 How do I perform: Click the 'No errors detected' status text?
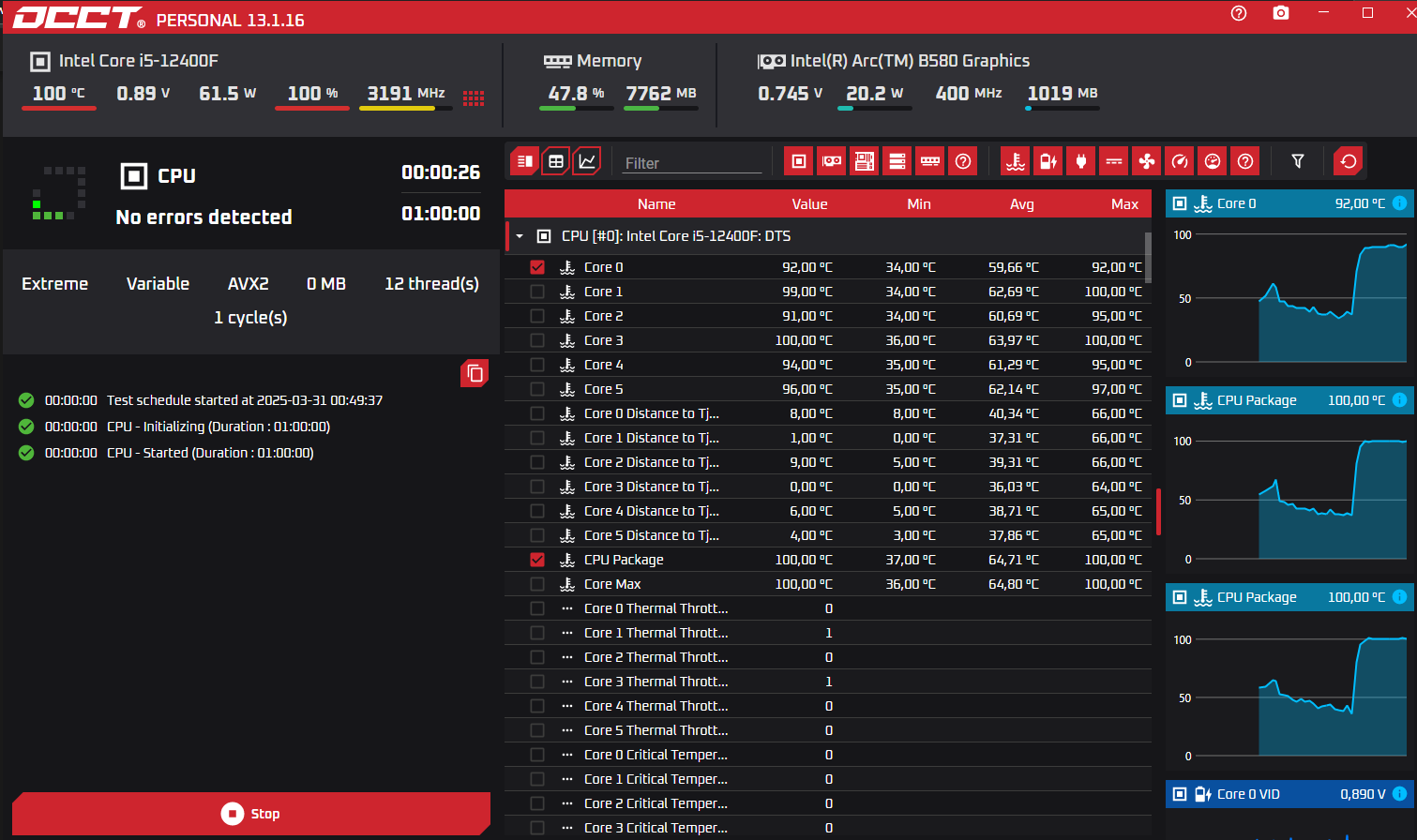click(x=204, y=217)
